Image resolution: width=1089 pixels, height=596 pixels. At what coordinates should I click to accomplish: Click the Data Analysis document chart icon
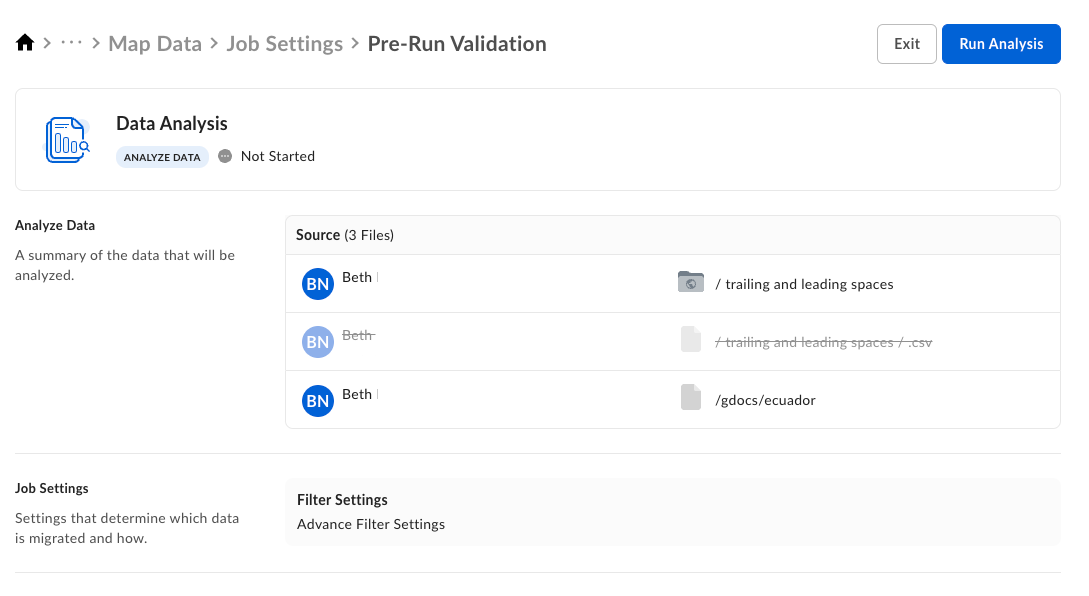[67, 140]
